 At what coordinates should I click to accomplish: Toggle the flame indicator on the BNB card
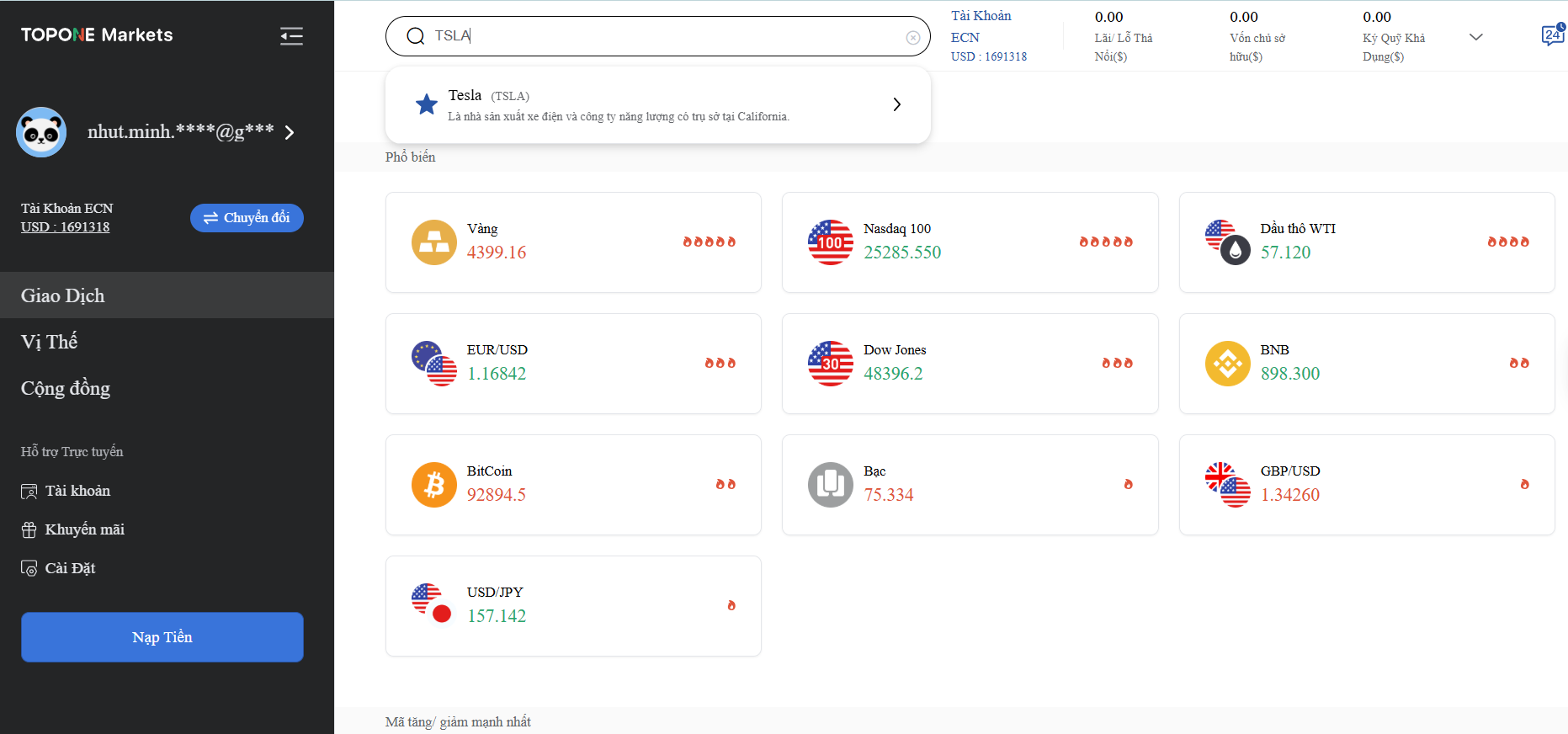coord(1520,363)
